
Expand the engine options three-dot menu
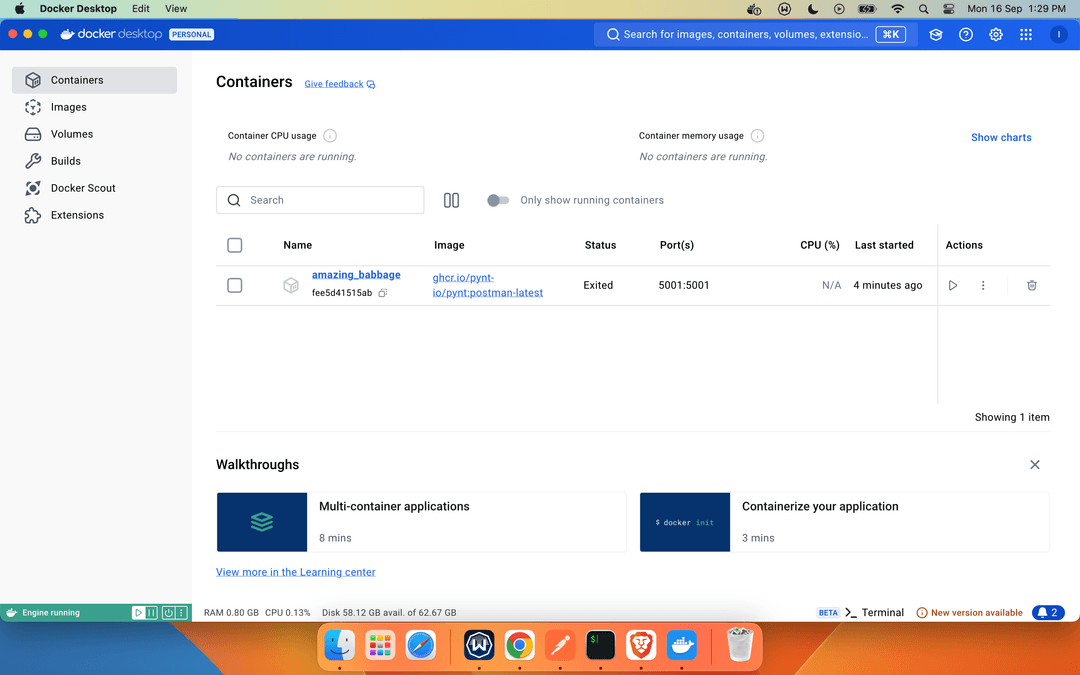pos(181,613)
